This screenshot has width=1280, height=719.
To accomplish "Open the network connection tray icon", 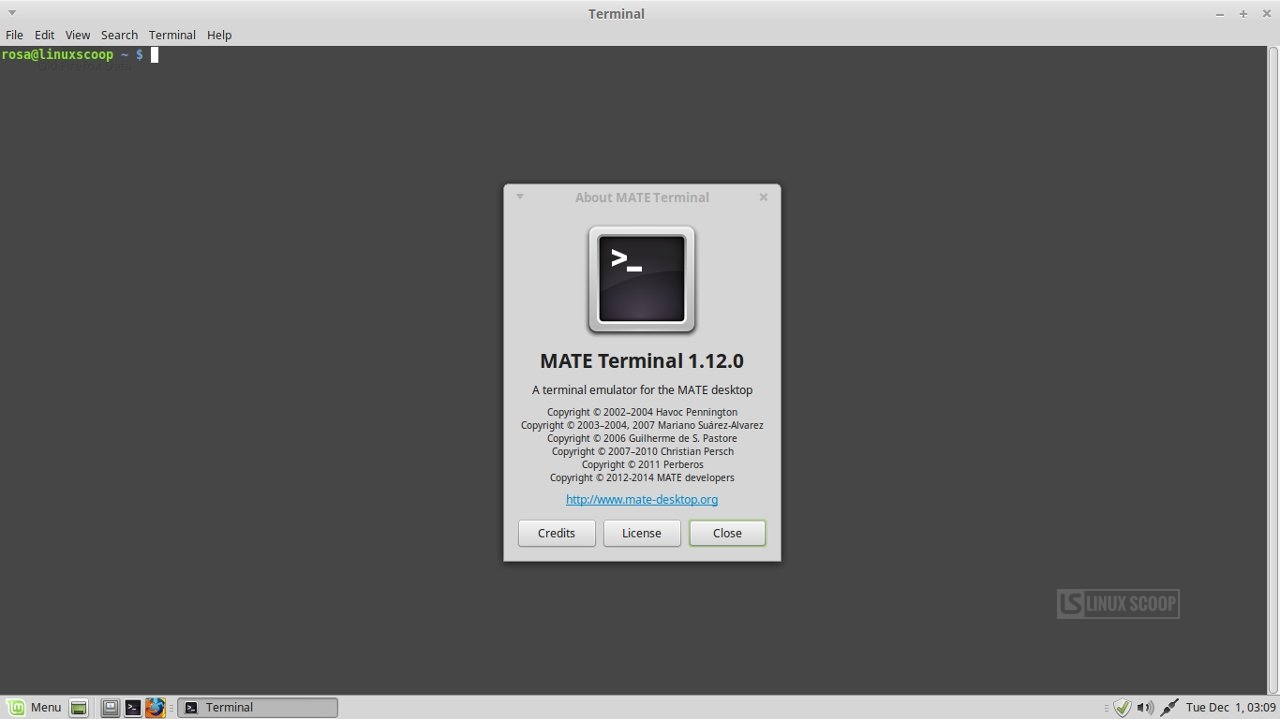I will click(x=1169, y=707).
